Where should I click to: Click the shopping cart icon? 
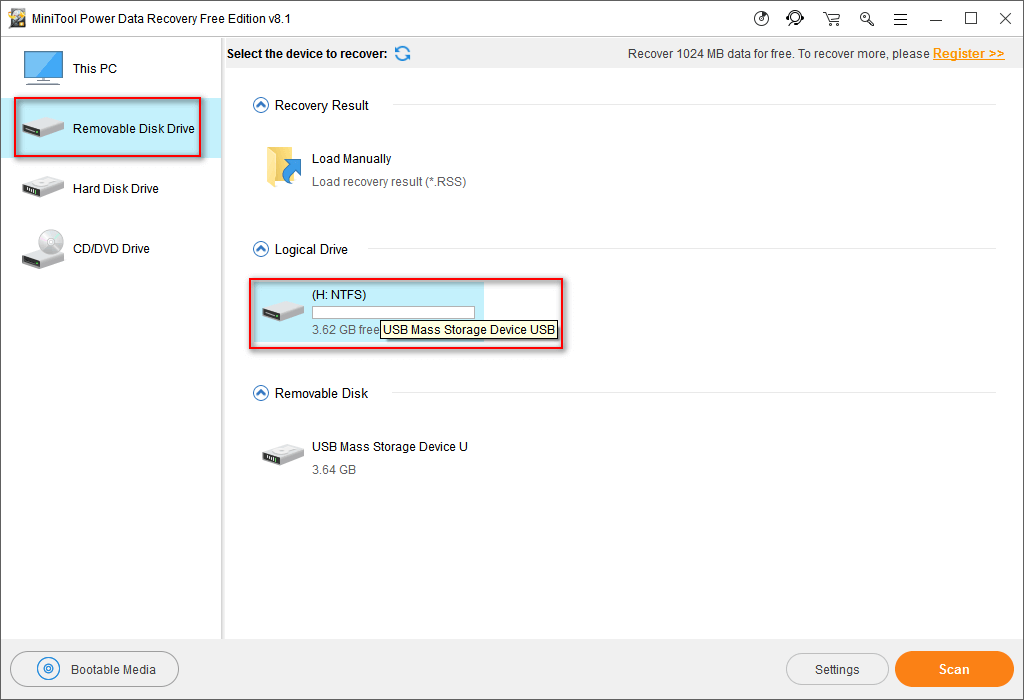point(831,19)
